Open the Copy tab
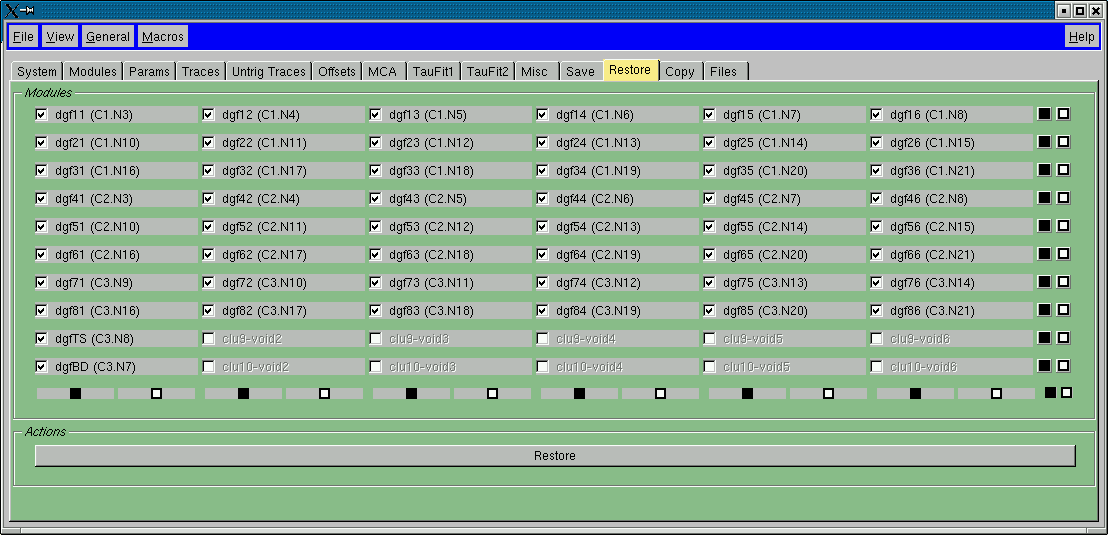This screenshot has width=1108, height=535. point(680,71)
